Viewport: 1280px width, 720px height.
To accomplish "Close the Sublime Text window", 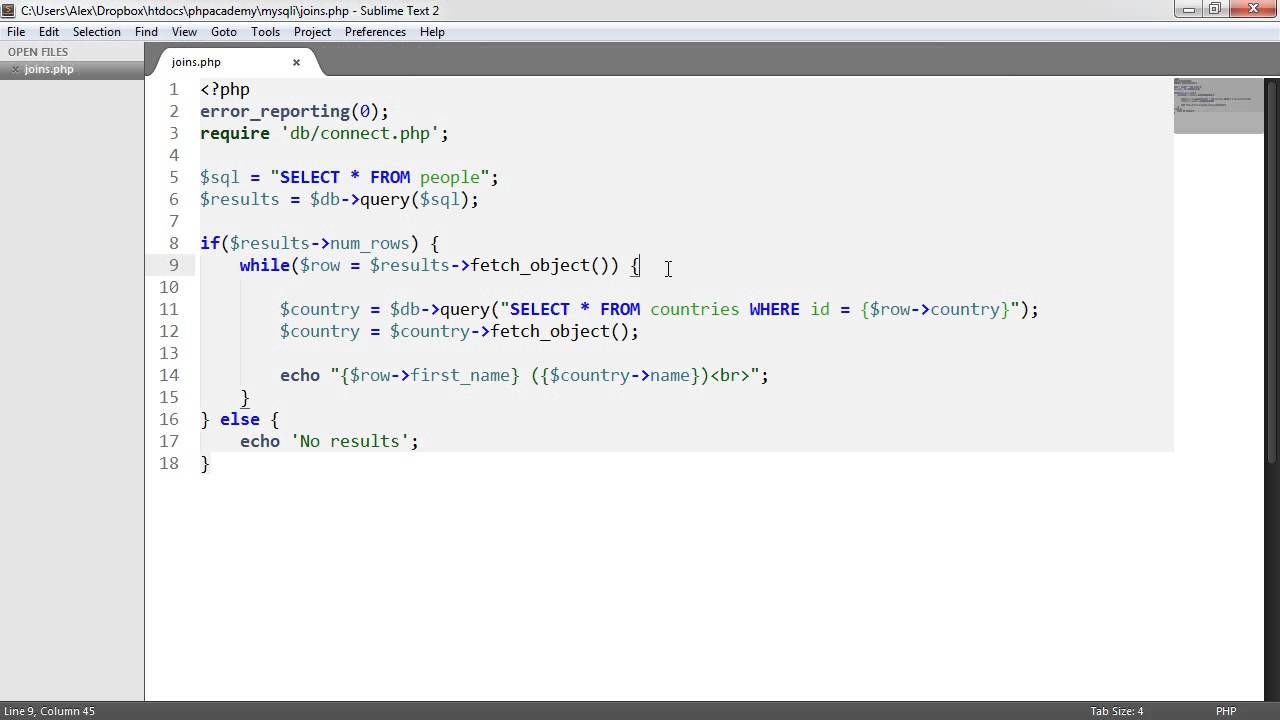I will coord(1252,9).
